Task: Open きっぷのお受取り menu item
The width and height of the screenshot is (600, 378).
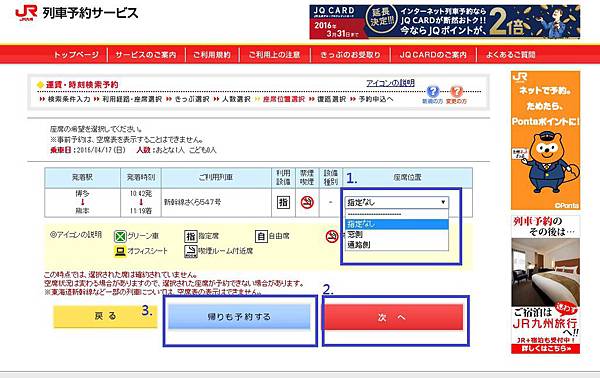Action: (351, 55)
